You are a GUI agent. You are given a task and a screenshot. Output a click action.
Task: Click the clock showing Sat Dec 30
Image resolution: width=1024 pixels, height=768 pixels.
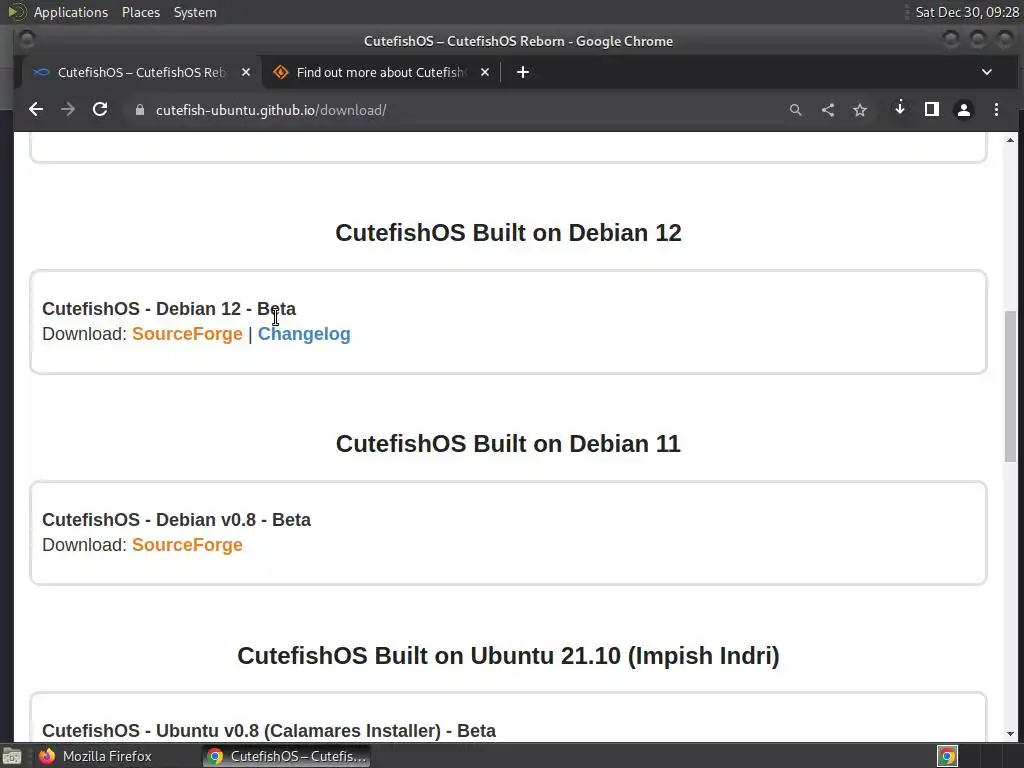click(x=967, y=12)
